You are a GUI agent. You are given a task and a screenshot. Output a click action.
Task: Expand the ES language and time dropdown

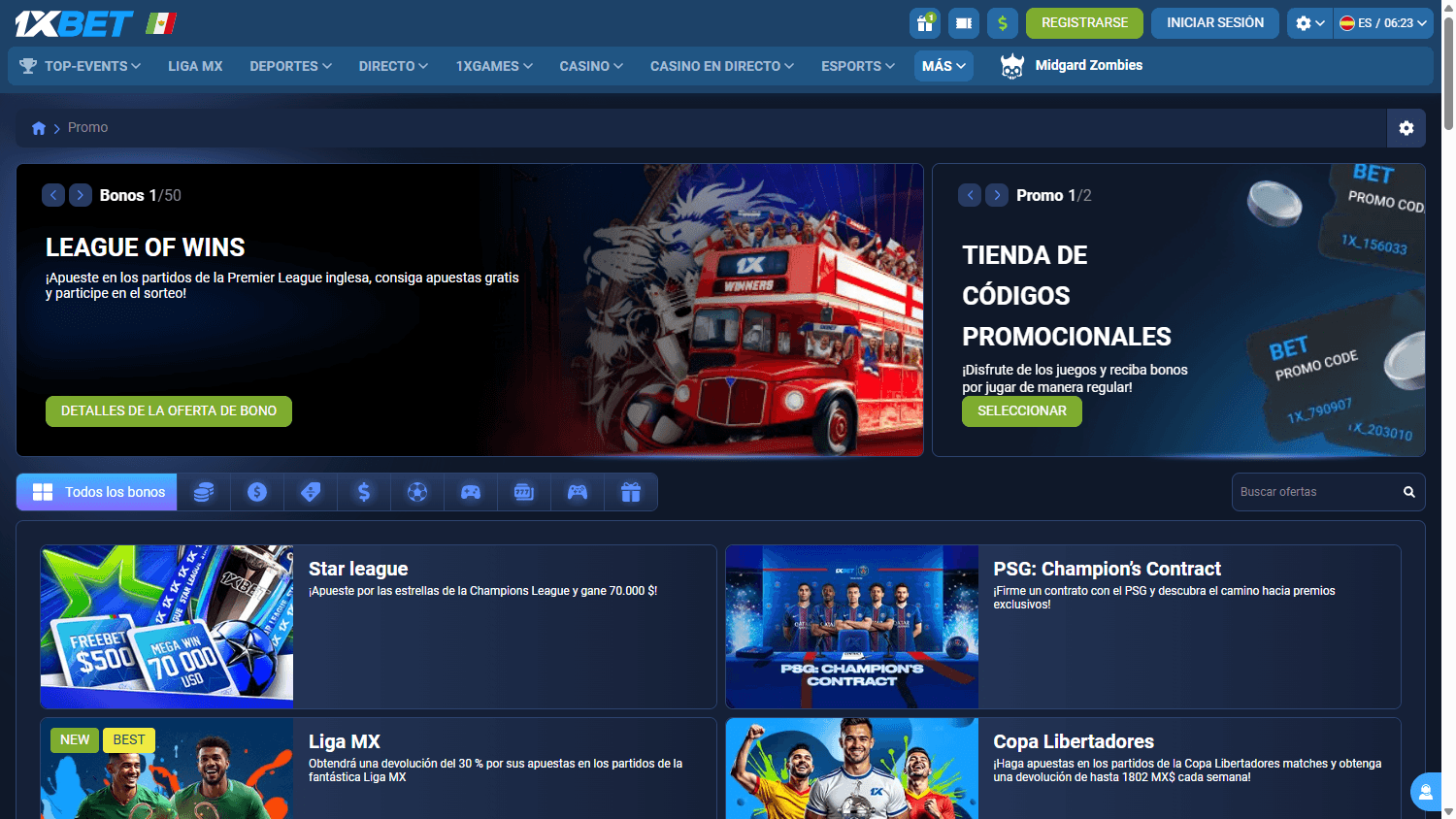coord(1382,22)
